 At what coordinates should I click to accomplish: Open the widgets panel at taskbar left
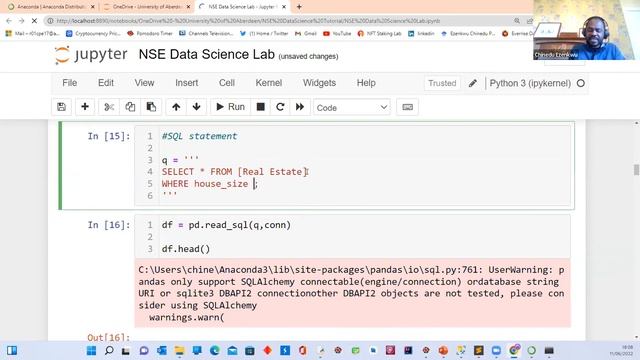click(12, 351)
